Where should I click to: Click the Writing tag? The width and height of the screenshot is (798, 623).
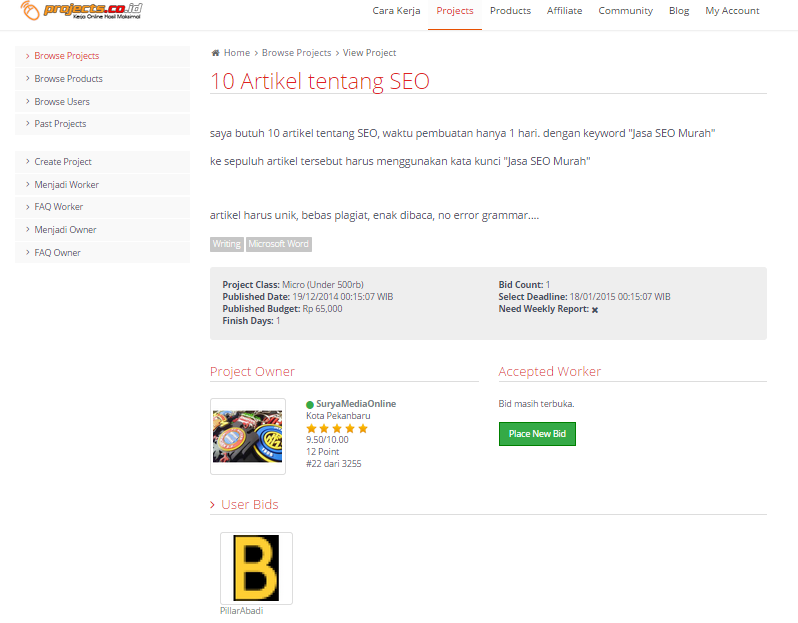click(227, 244)
